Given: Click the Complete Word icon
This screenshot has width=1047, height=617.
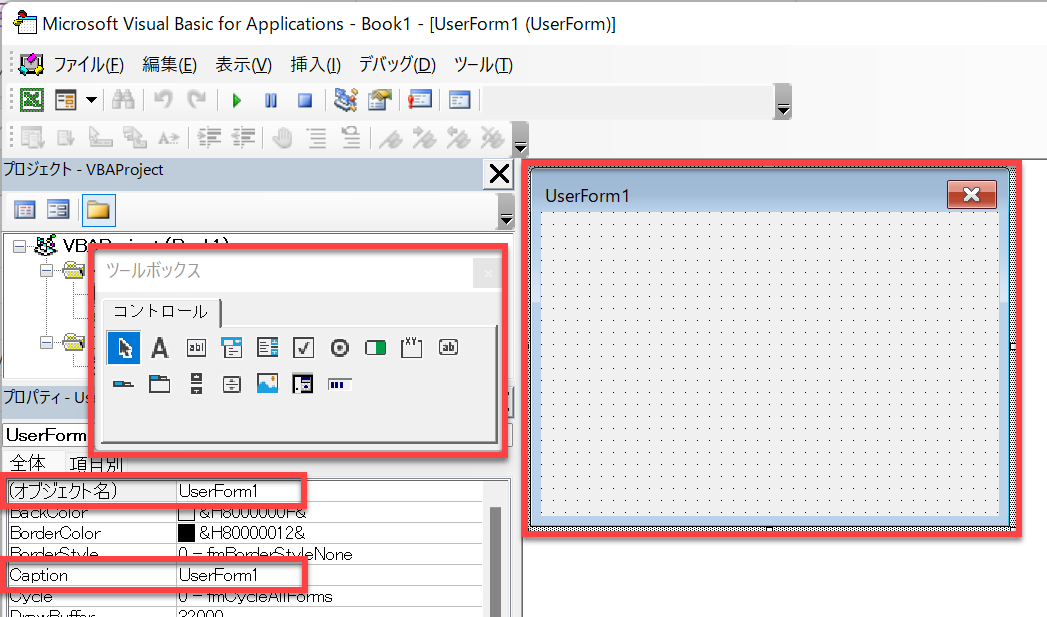Looking at the screenshot, I should (x=168, y=138).
